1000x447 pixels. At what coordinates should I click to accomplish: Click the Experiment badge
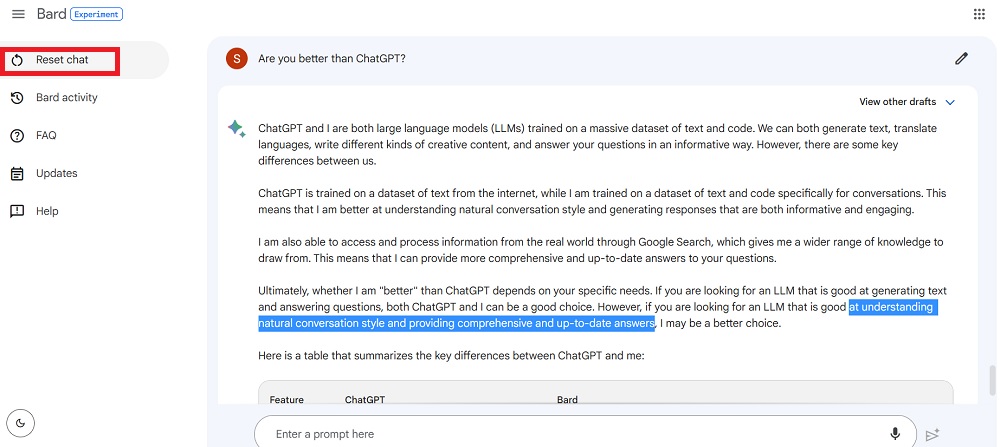coord(96,14)
